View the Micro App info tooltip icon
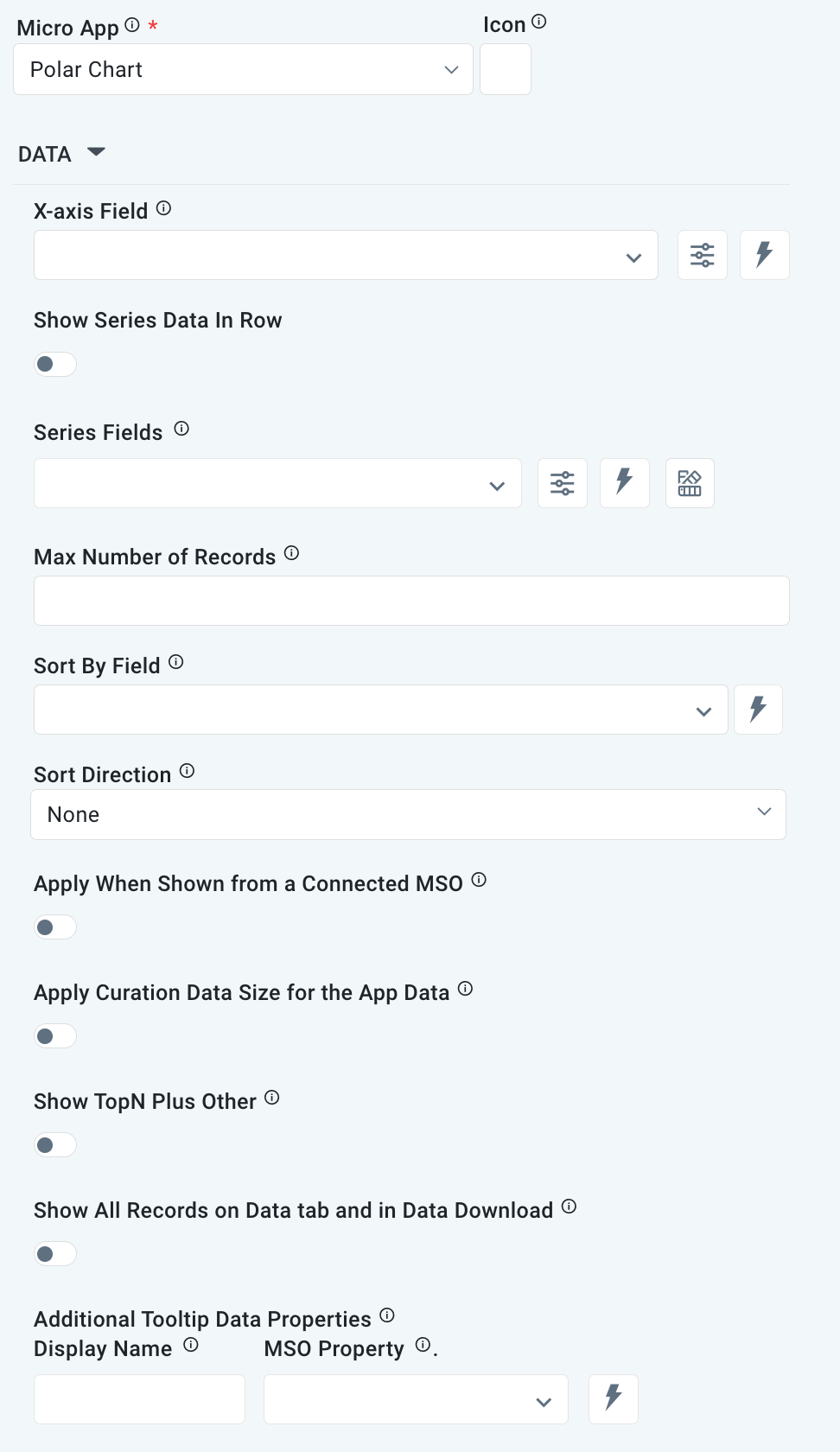 click(x=130, y=24)
